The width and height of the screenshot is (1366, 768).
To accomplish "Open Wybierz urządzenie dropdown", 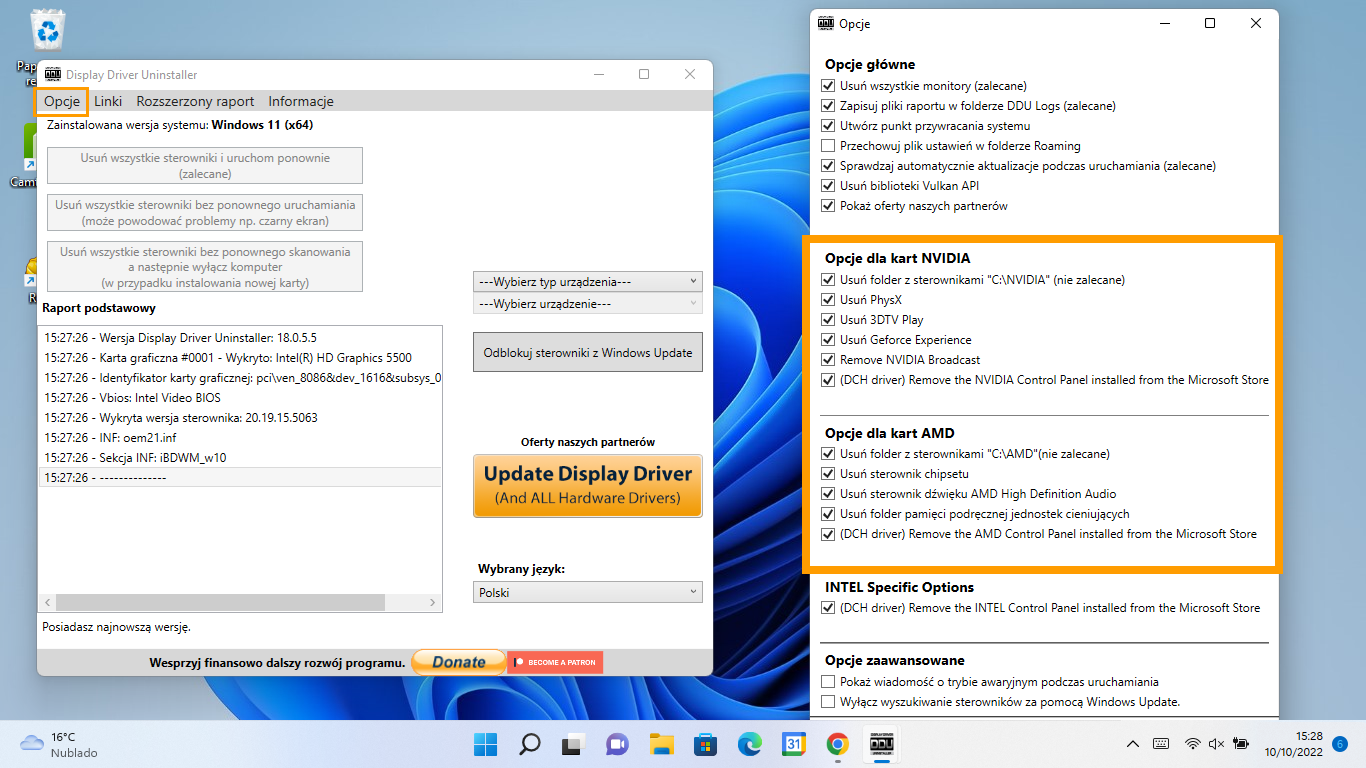I will point(588,304).
